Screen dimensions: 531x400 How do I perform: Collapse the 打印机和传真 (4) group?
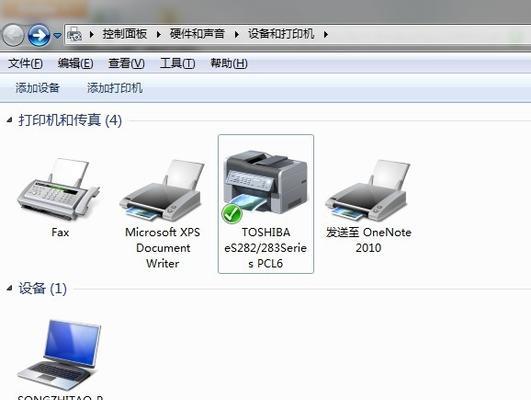9,120
